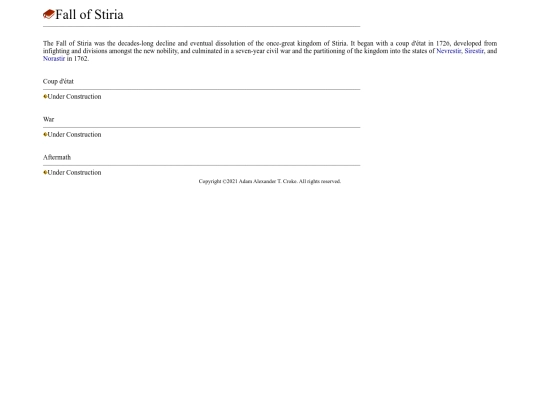
Task: Click the bullet icon under War section
Action: [x=45, y=134]
